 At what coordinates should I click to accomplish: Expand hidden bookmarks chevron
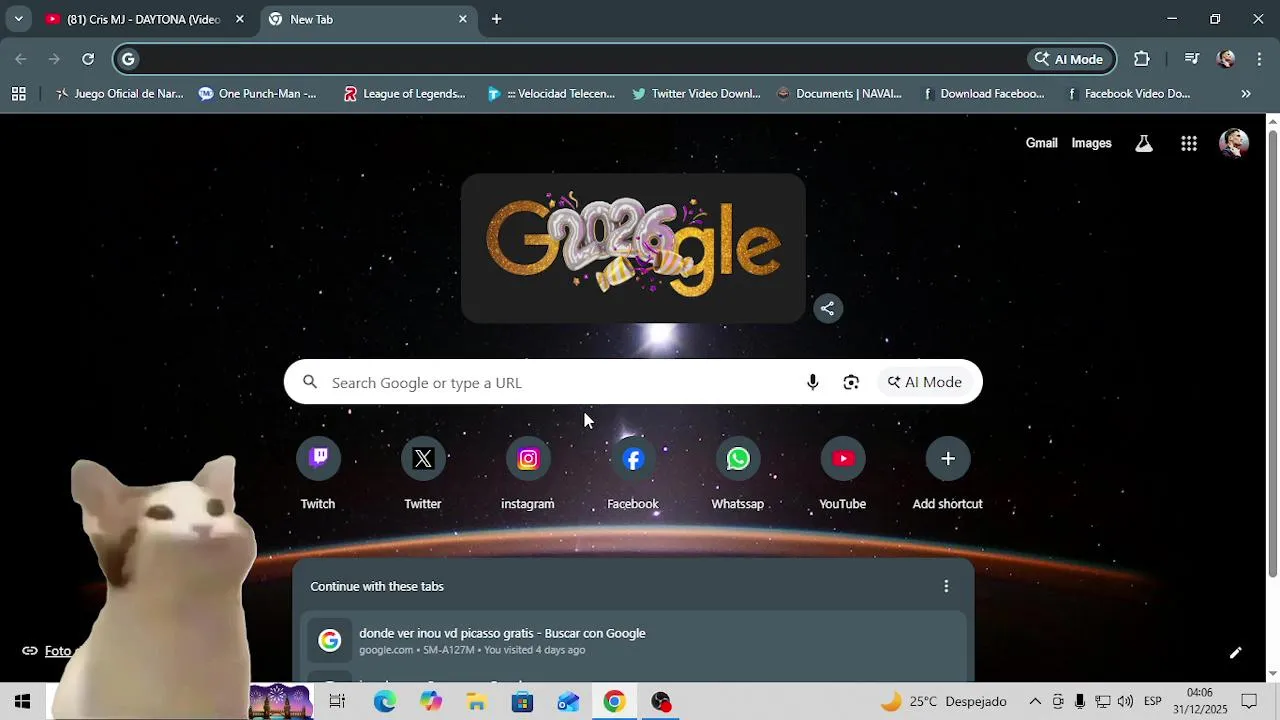(1246, 94)
